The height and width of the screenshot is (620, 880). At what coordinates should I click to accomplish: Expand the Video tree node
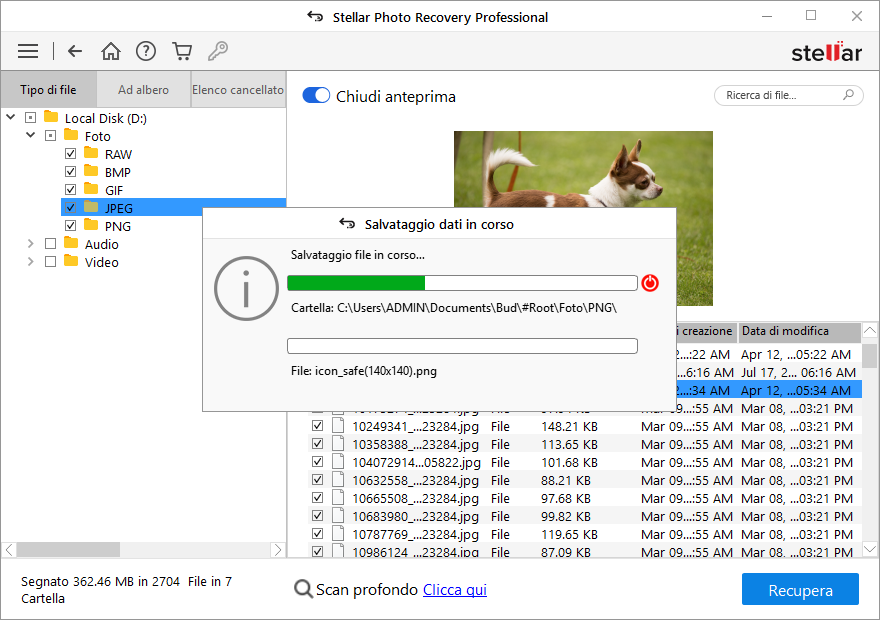(x=31, y=262)
